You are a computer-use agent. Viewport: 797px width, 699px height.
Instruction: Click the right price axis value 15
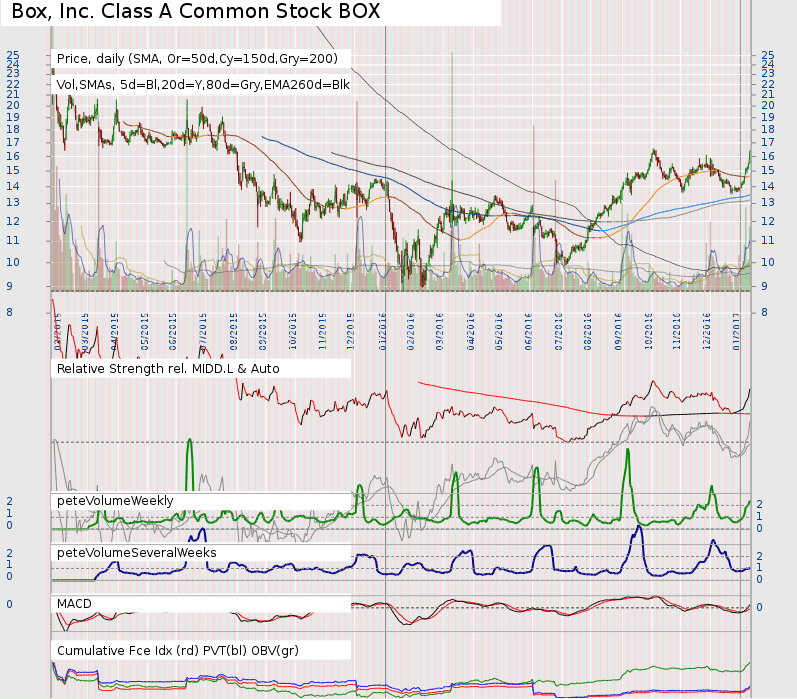(768, 170)
